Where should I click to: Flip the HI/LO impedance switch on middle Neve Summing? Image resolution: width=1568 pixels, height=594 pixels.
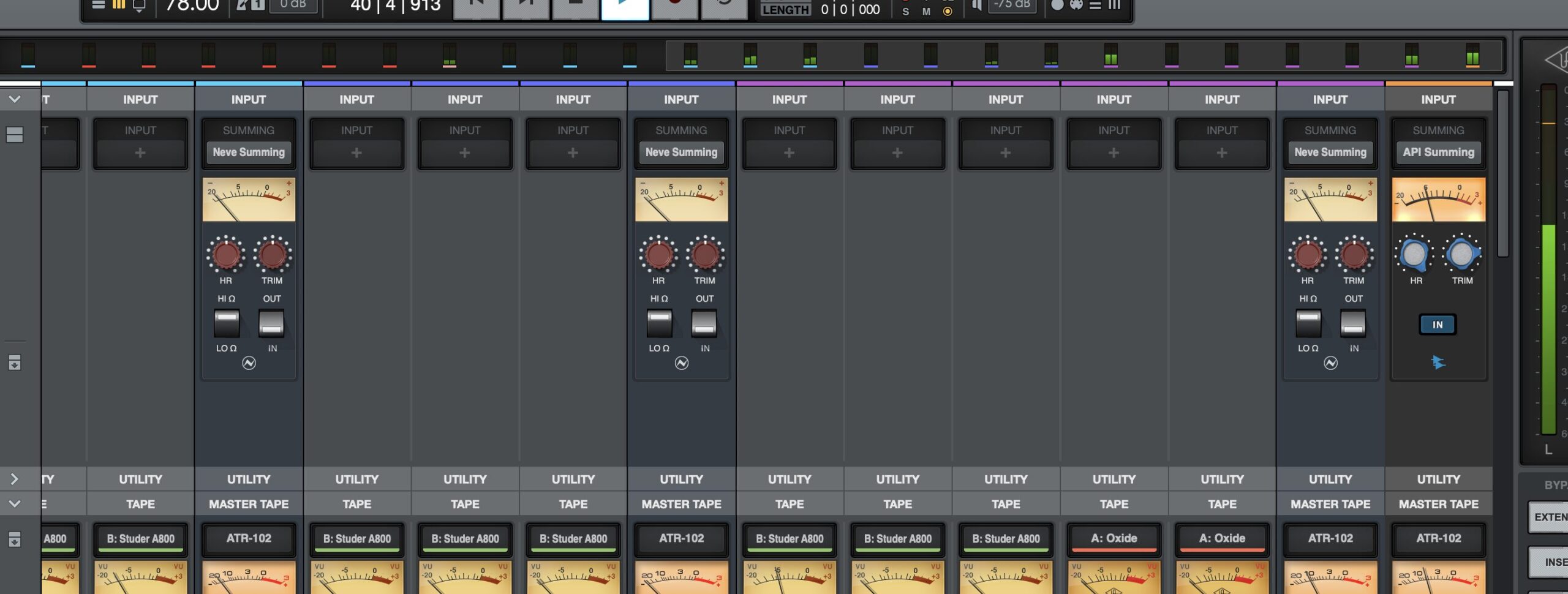point(659,323)
